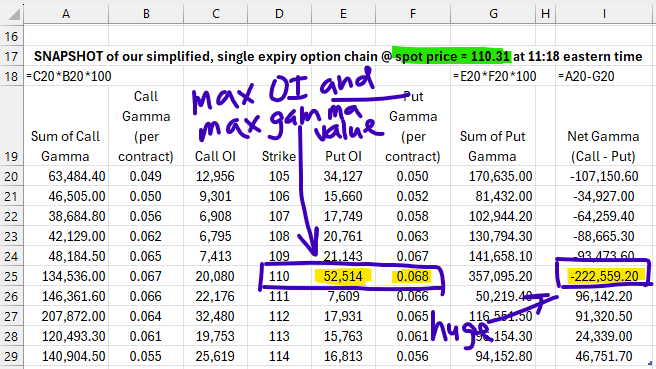Select narrow column H header
Screen dimensions: 656x369
[546, 14]
